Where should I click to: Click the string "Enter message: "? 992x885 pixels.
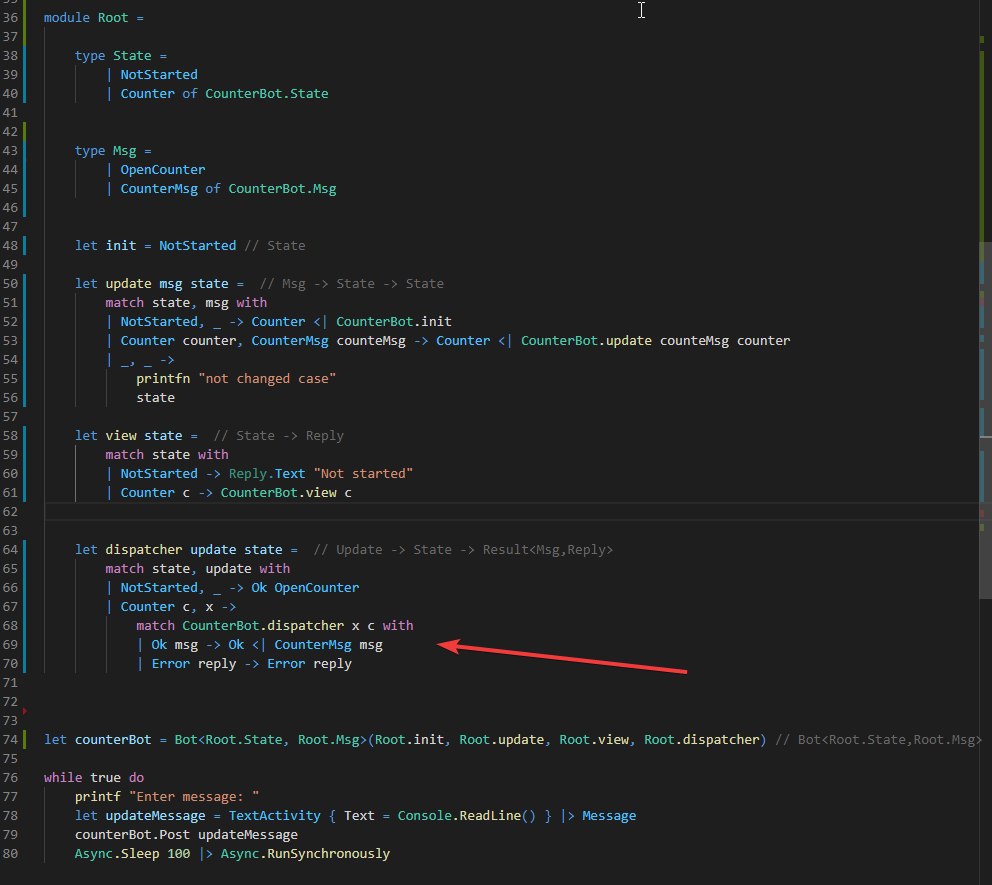[214, 797]
